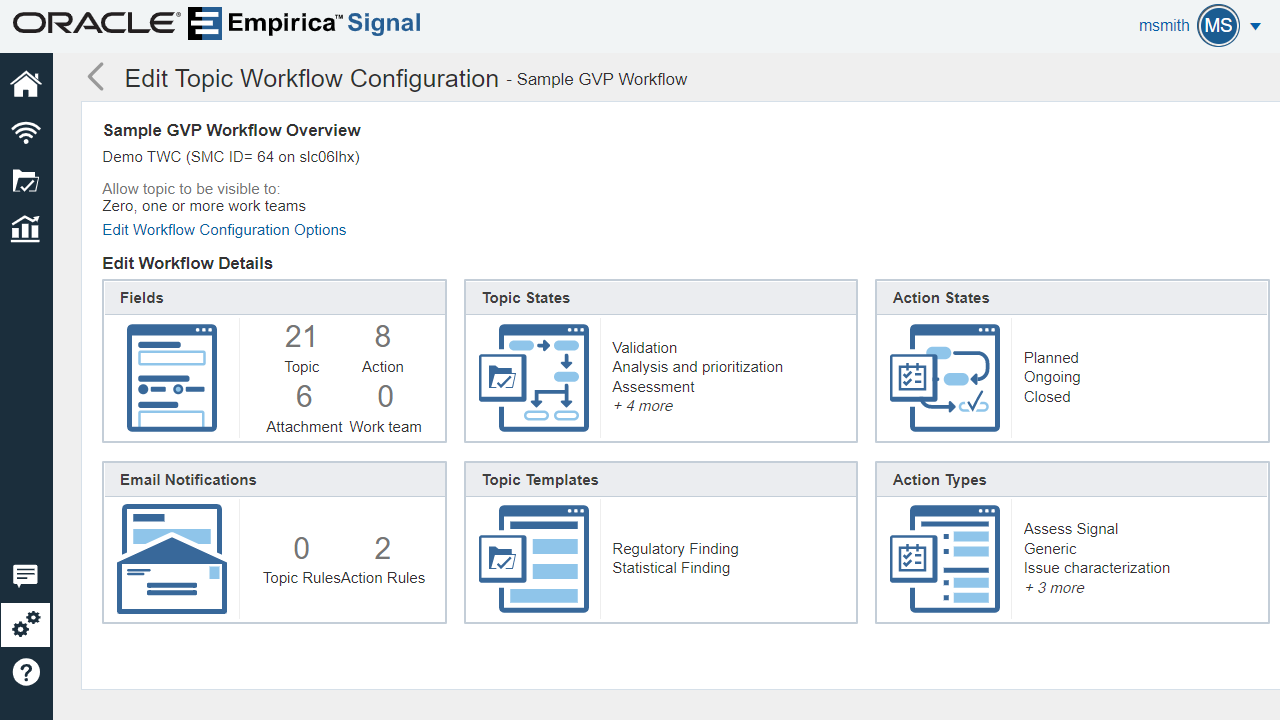Click 'Zero, one or more work teams' text
This screenshot has width=1280, height=720.
pyautogui.click(x=204, y=206)
